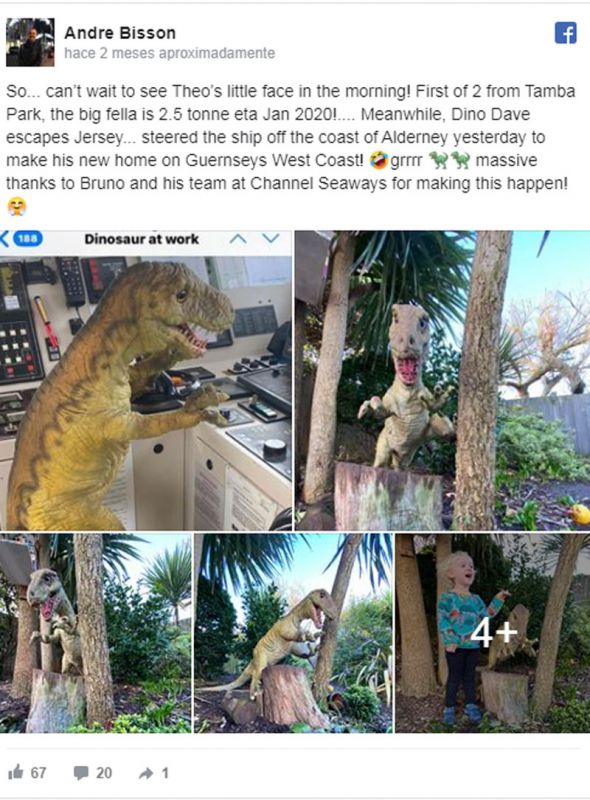Click the comments speech bubble icon

81,772
